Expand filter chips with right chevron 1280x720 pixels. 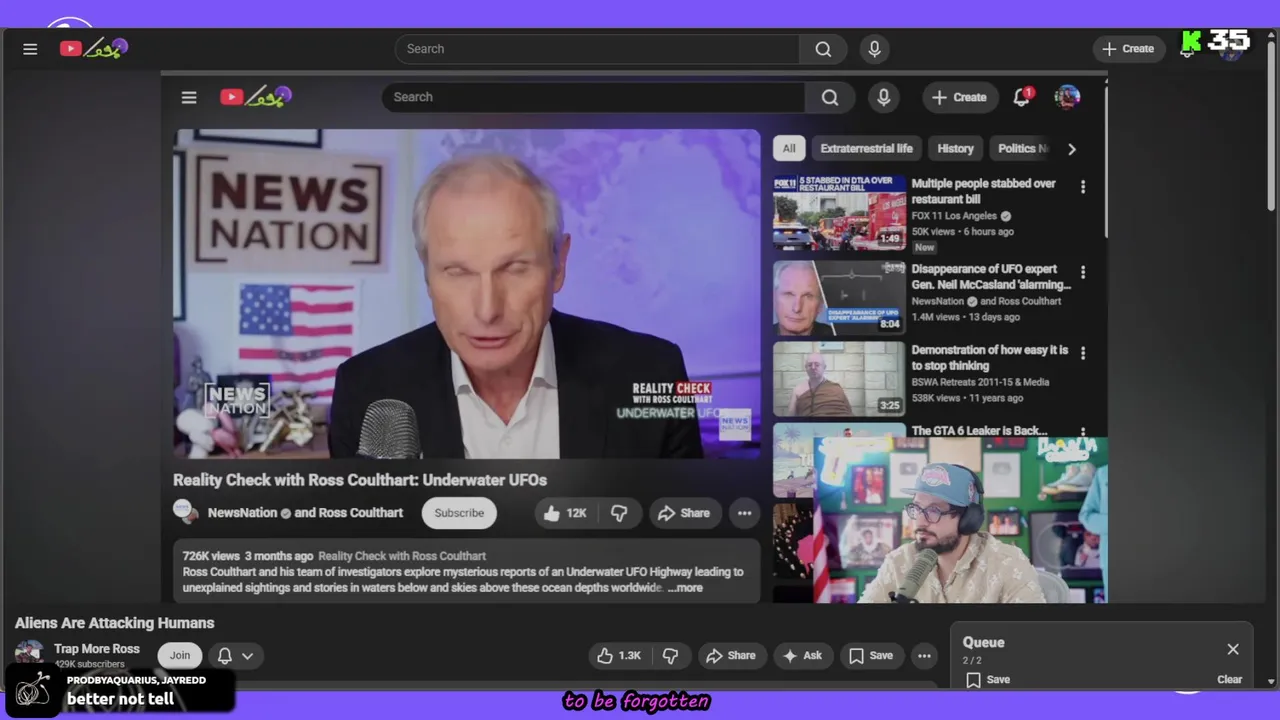[x=1071, y=149]
